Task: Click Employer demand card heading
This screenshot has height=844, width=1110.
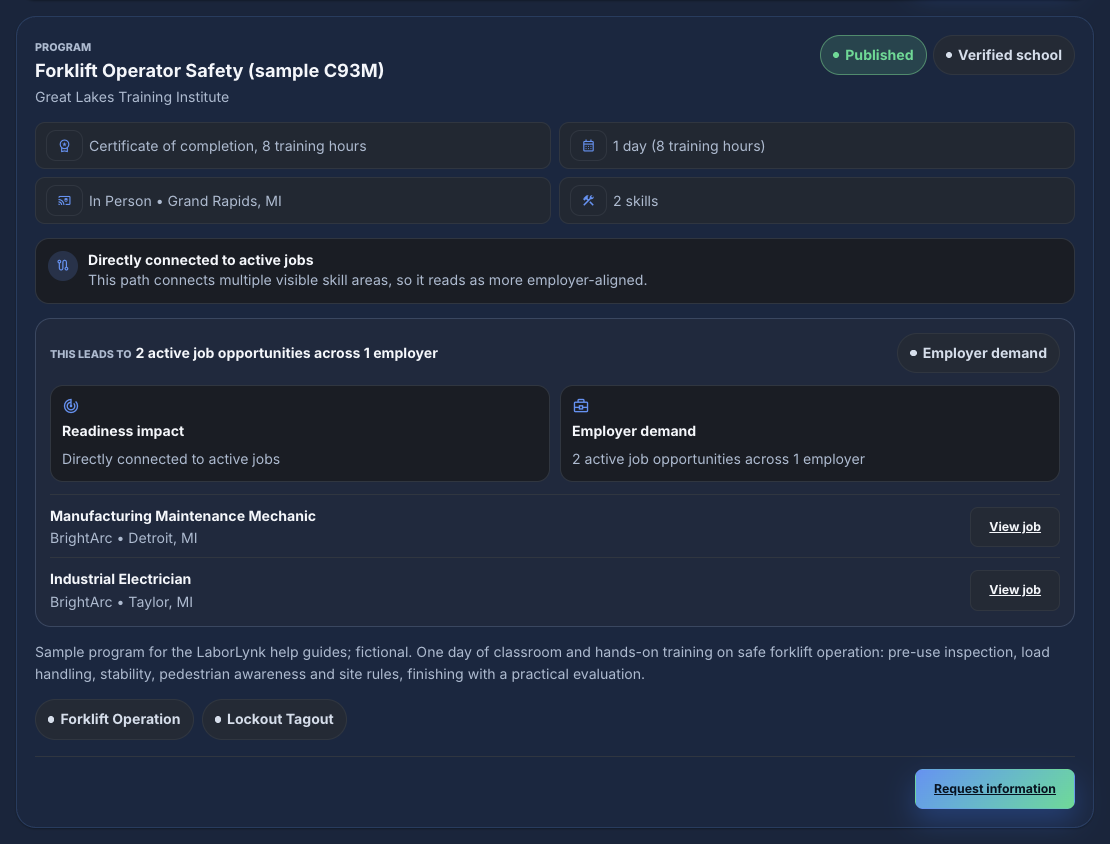Action: click(634, 431)
